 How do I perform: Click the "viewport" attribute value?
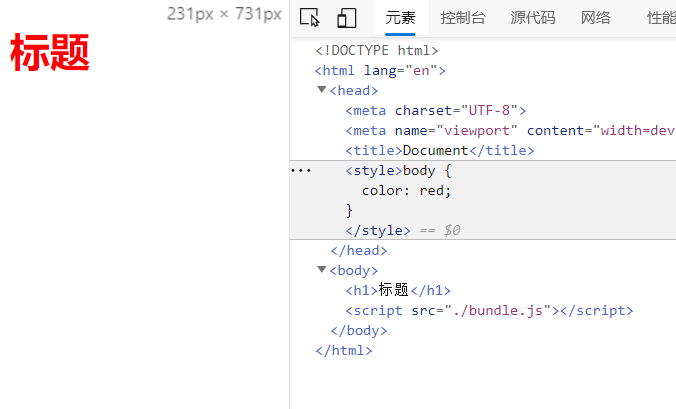pos(477,131)
